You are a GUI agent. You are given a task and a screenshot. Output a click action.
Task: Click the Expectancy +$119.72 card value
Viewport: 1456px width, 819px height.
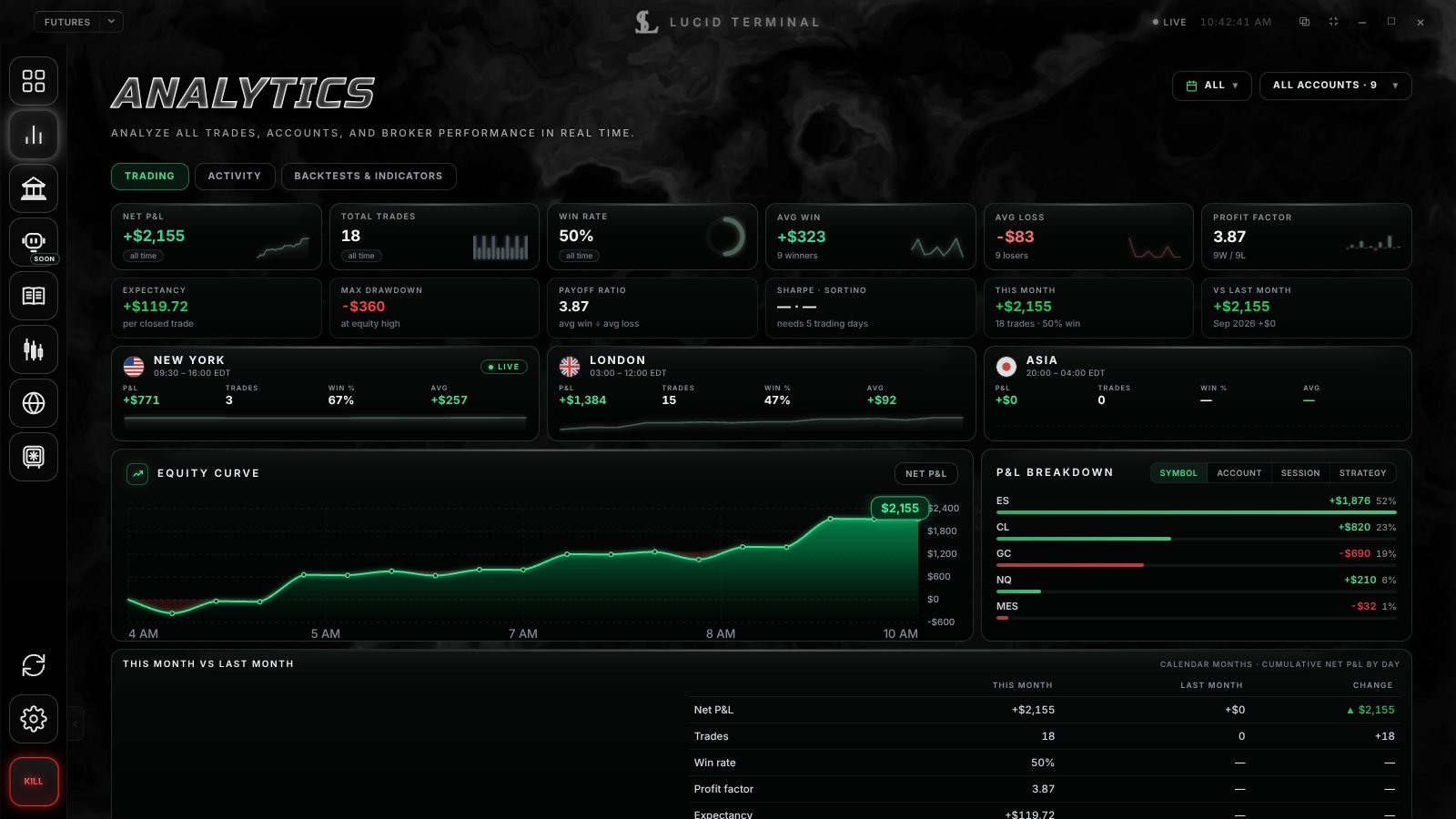(x=156, y=307)
